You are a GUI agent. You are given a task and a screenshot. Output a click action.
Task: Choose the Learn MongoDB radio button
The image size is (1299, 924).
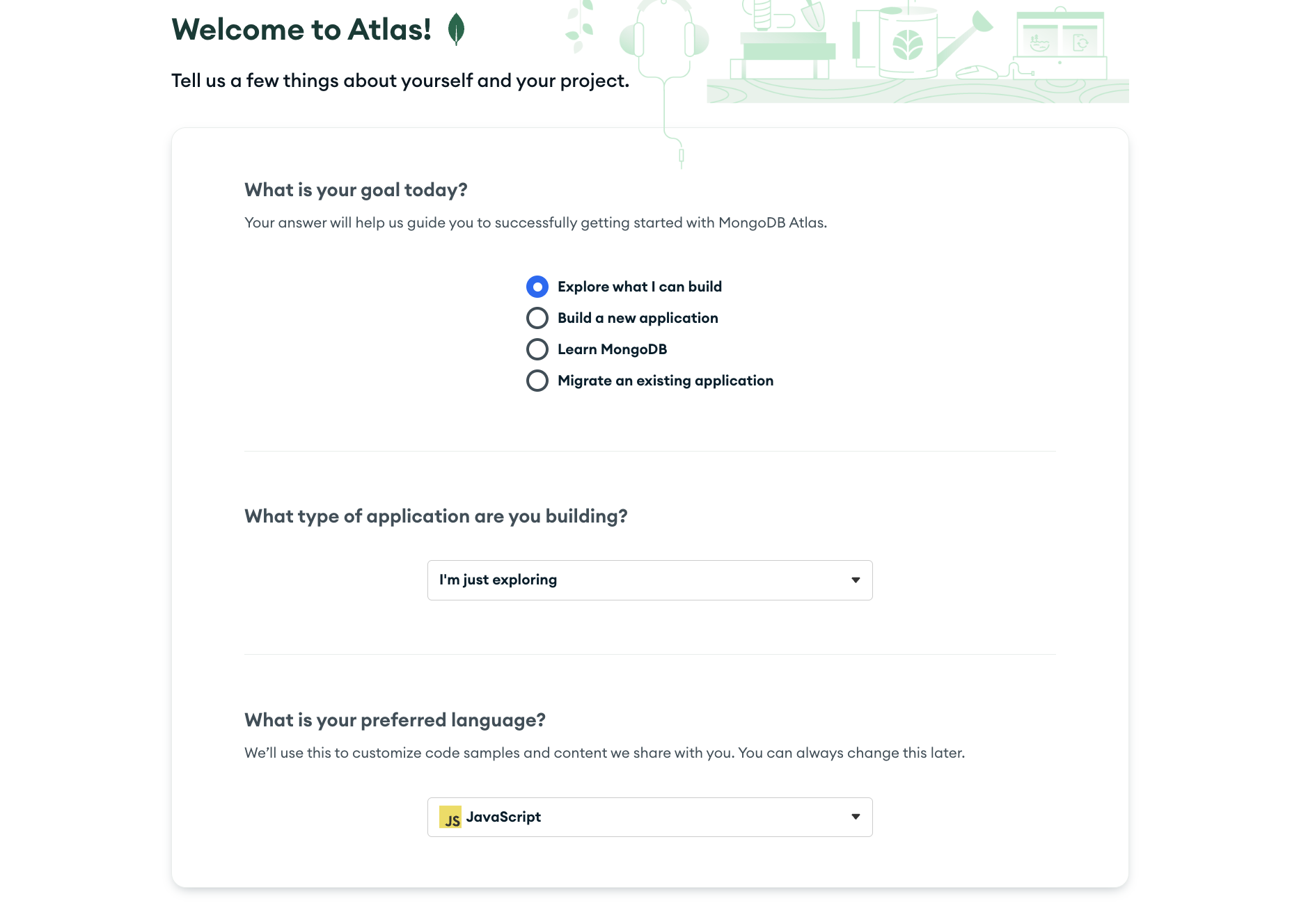[x=537, y=349]
